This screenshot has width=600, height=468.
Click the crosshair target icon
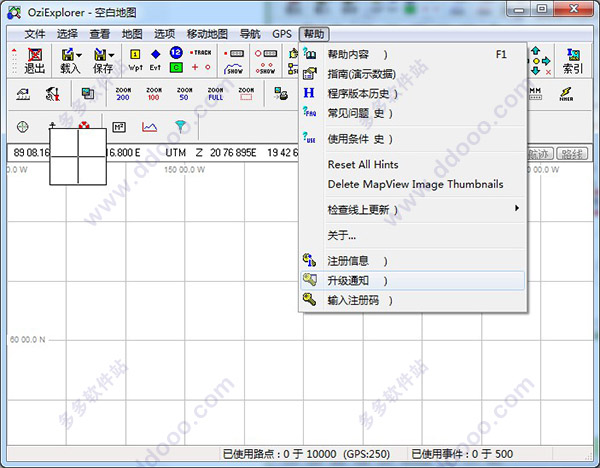point(23,127)
